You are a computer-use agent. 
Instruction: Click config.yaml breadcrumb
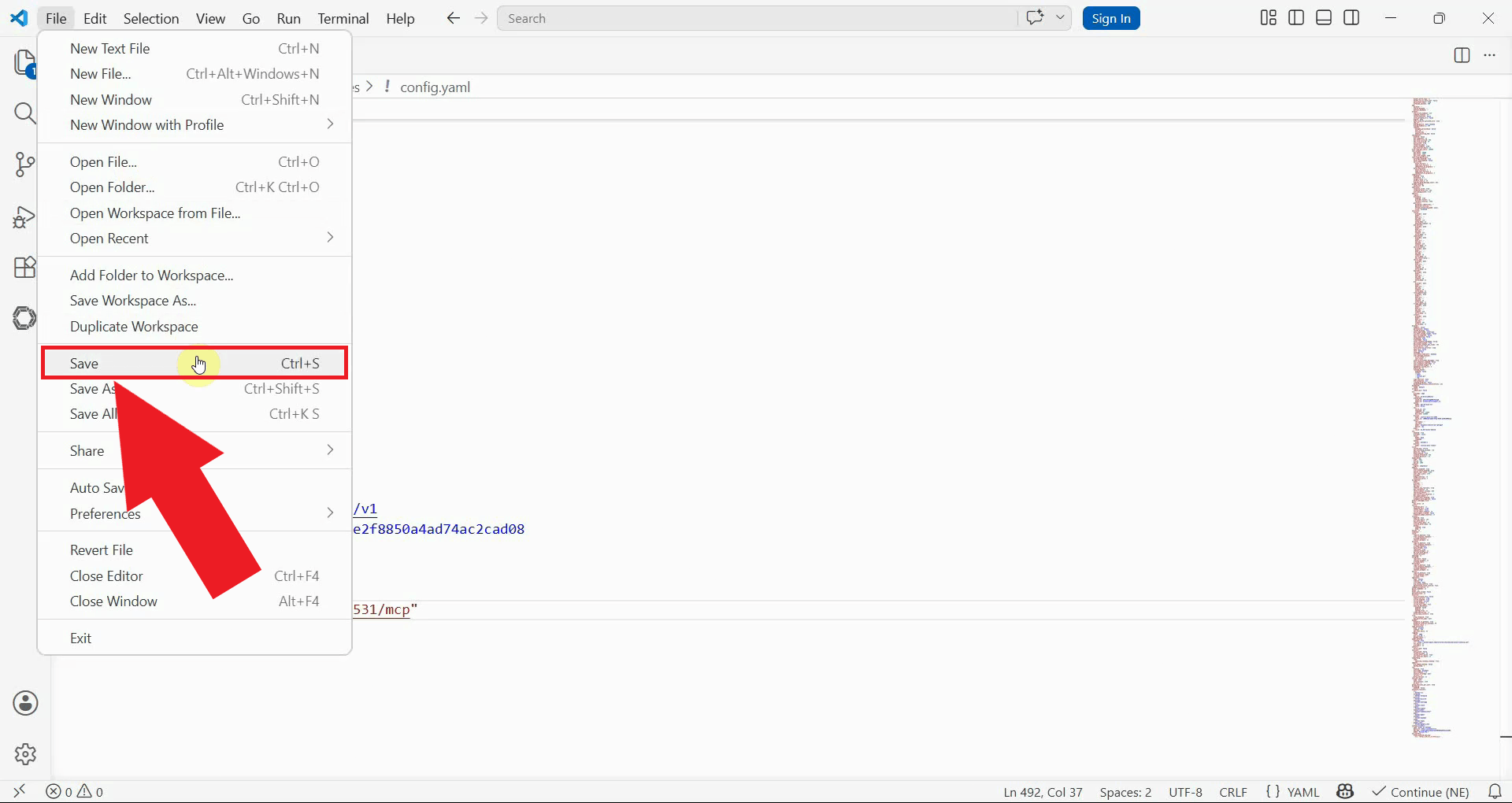435,87
